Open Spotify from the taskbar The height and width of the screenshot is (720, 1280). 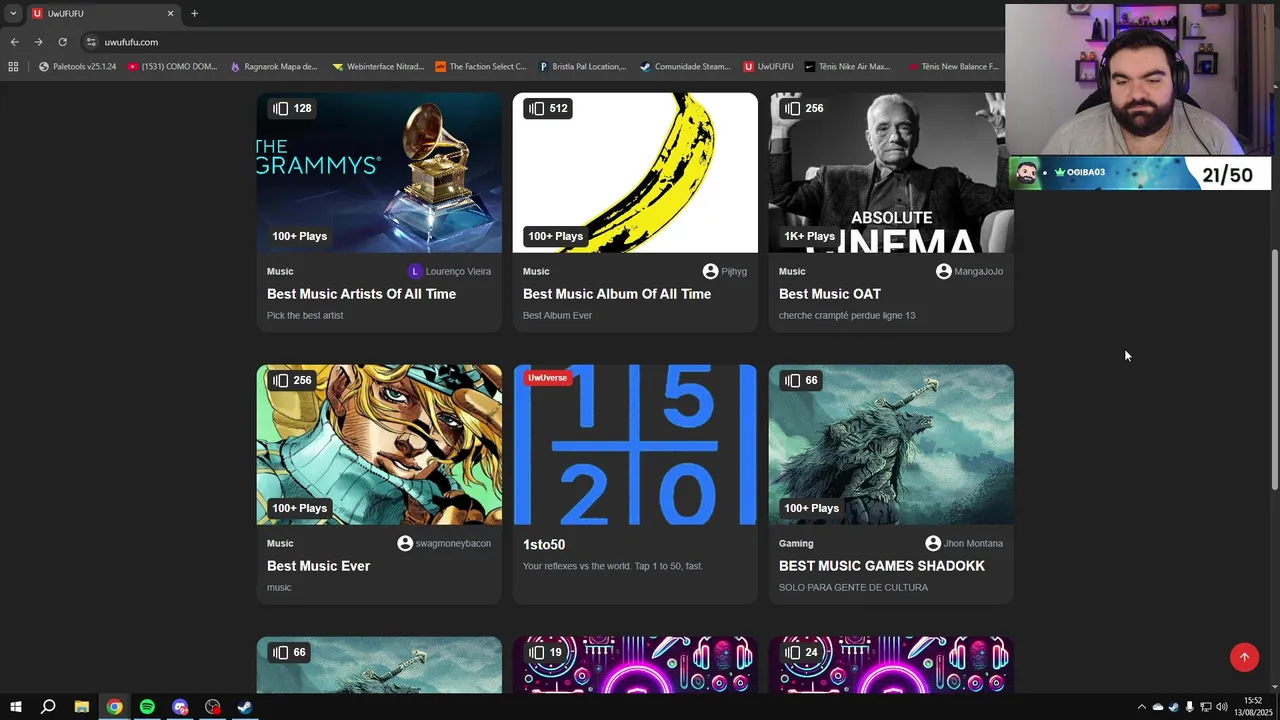click(x=147, y=707)
